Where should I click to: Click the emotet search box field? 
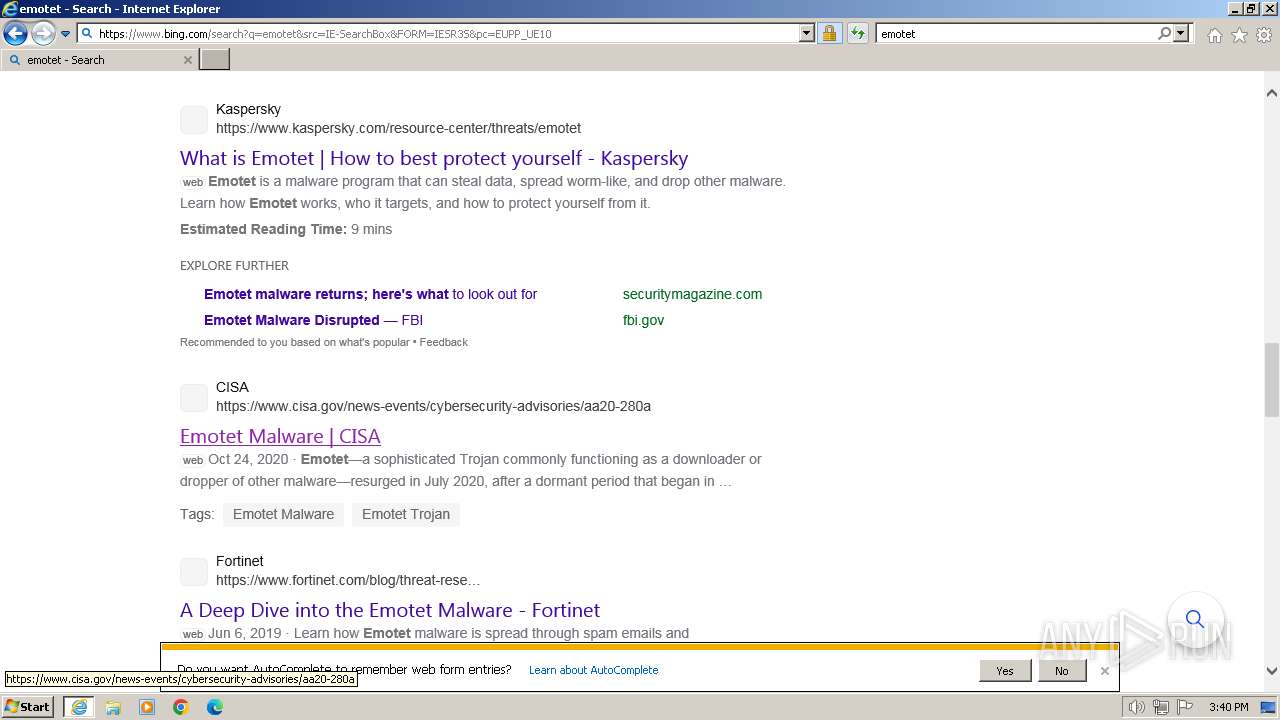[1015, 33]
